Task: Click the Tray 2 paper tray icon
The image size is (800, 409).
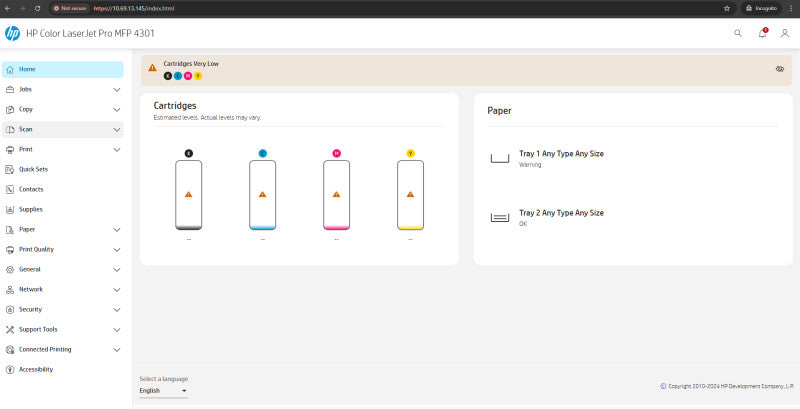Action: point(500,218)
